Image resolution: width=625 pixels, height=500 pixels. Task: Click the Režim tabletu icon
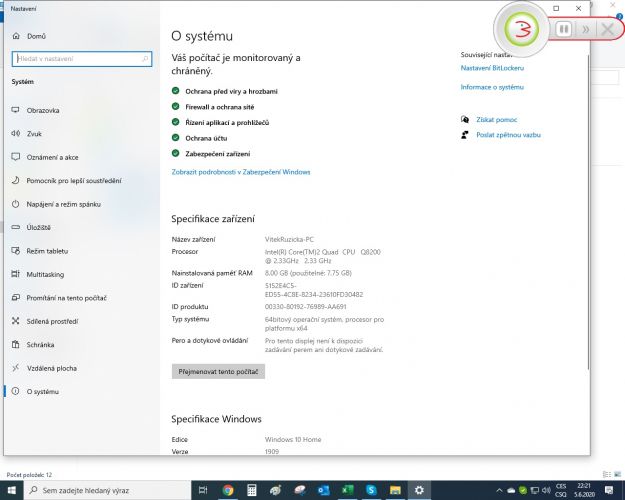tap(16, 251)
